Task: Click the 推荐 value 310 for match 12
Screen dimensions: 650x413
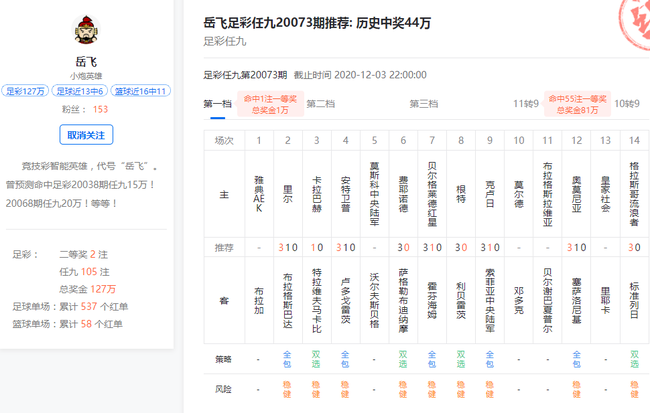Action: point(577,248)
